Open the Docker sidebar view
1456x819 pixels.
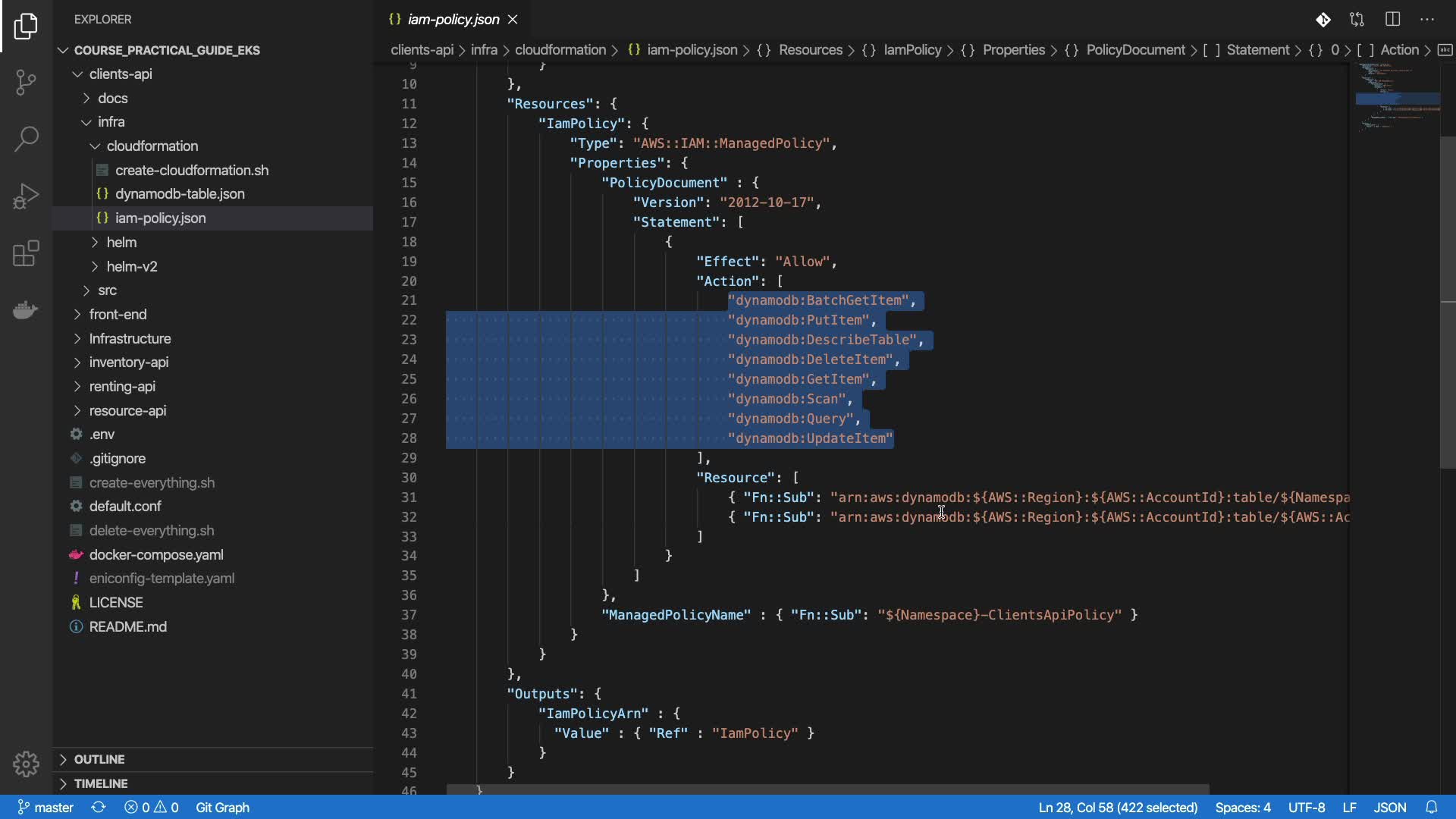pyautogui.click(x=26, y=310)
